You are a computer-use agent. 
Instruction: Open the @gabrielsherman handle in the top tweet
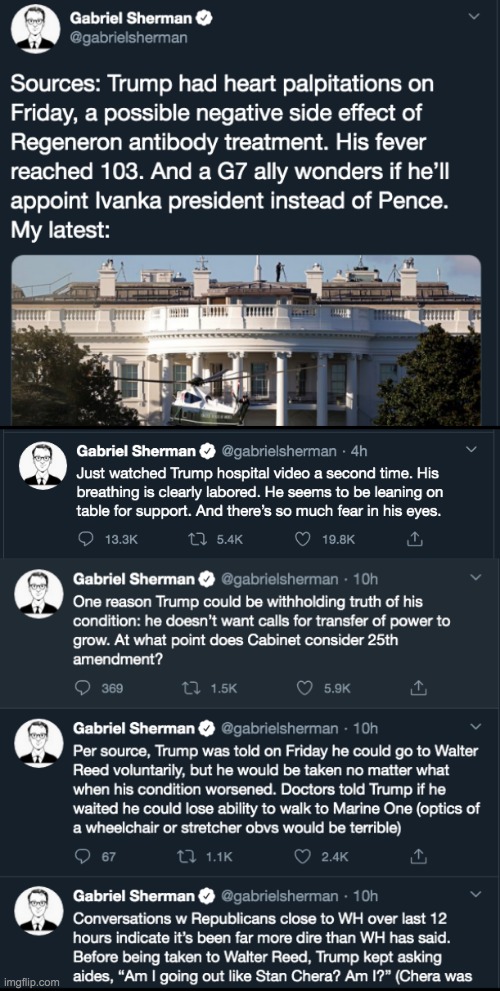(x=128, y=39)
